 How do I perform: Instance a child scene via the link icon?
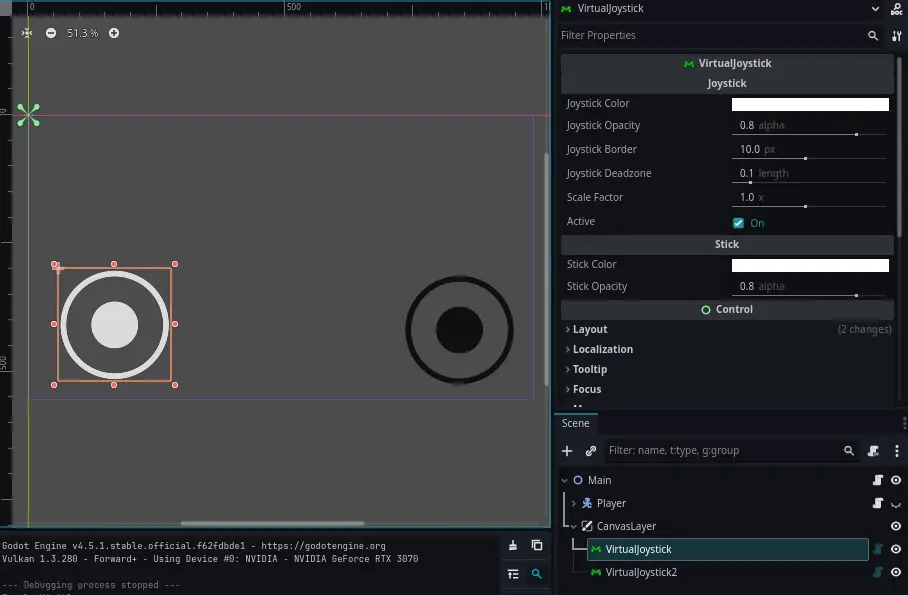tap(589, 451)
